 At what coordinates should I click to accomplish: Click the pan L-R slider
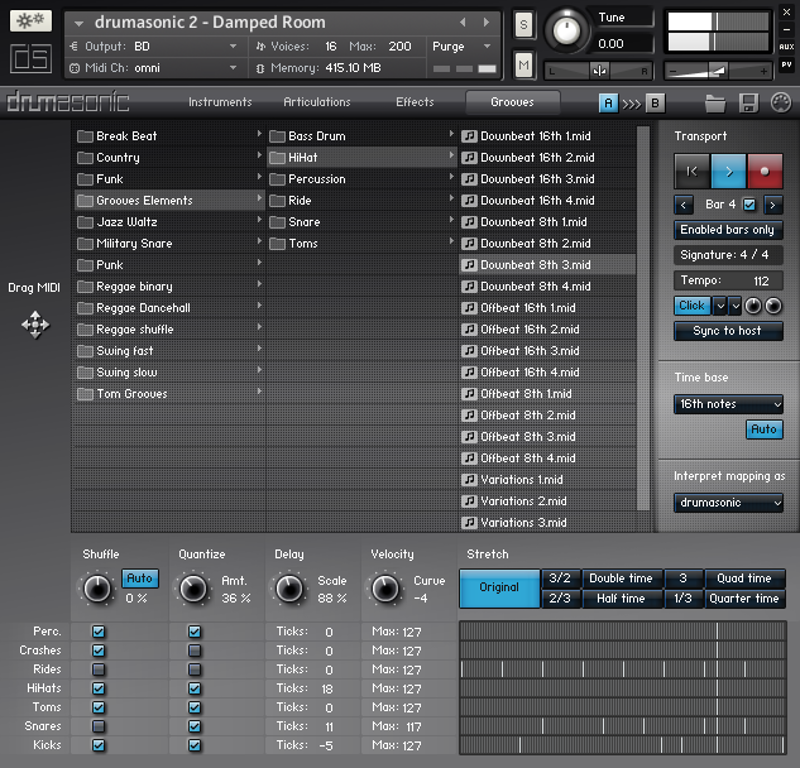[x=599, y=71]
